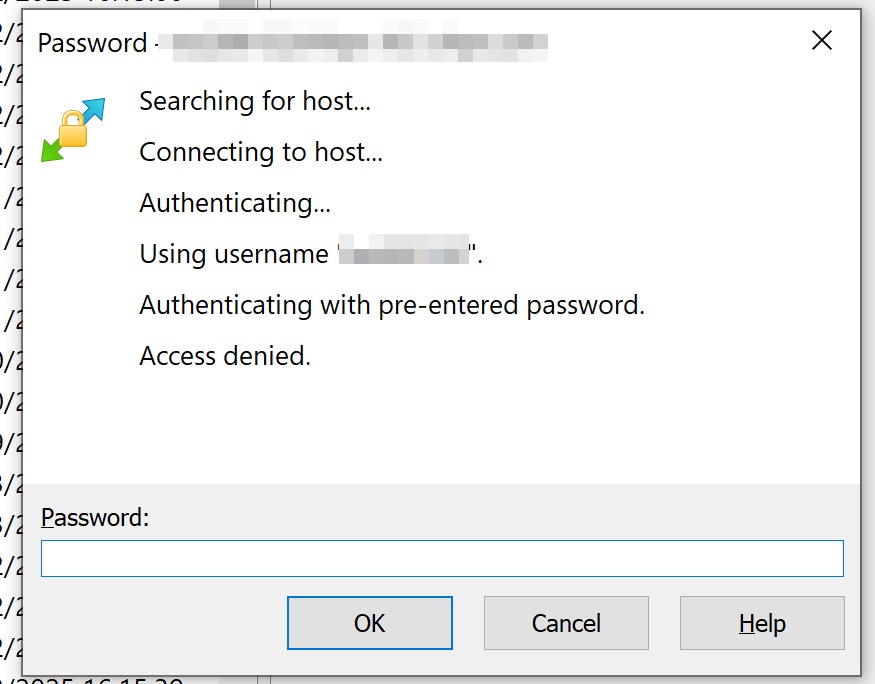The height and width of the screenshot is (684, 875).
Task: Click the blurred username value
Action: 404,254
